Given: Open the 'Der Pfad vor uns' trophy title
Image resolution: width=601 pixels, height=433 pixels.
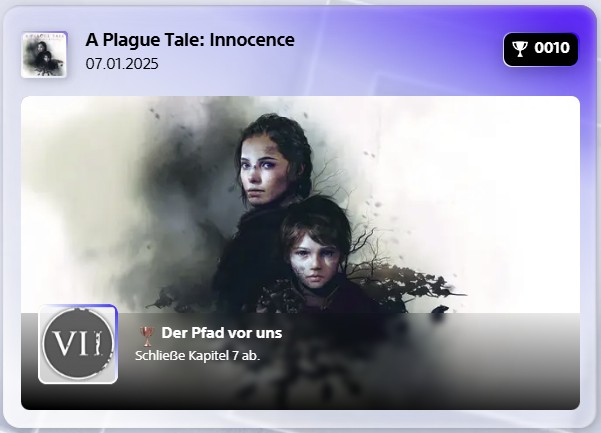Looking at the screenshot, I should pos(222,333).
